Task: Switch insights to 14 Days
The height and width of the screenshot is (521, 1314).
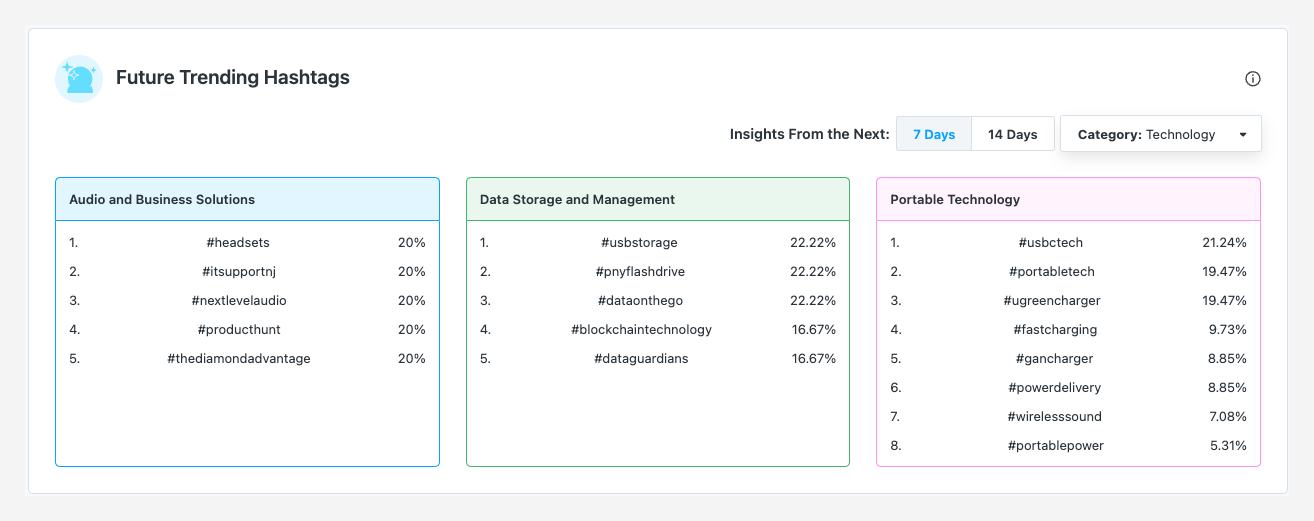Action: 1012,134
